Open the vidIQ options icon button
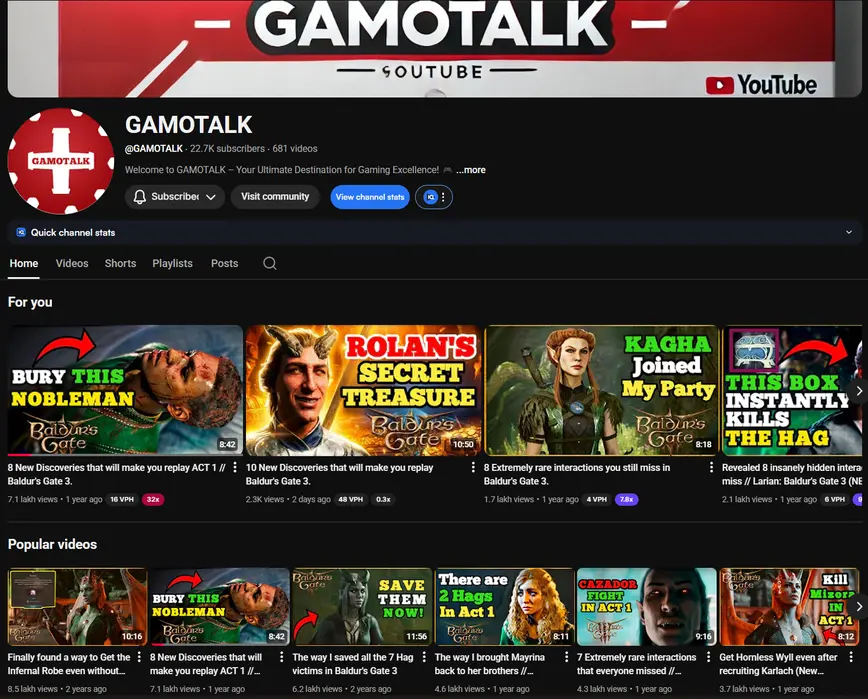This screenshot has height=699, width=868. 434,197
